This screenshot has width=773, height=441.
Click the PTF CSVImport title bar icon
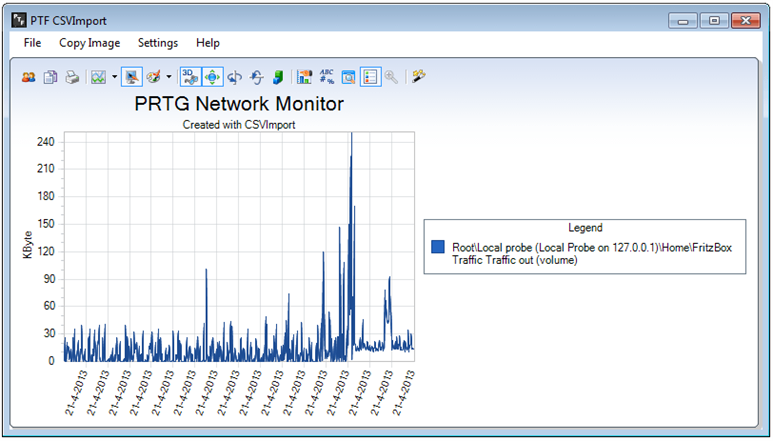19,20
